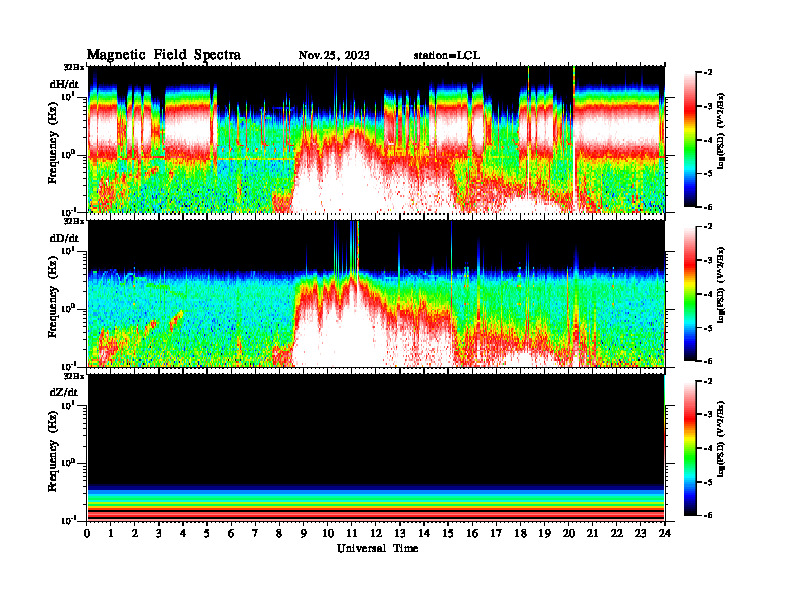Image resolution: width=792 pixels, height=612 pixels.
Task: Click hour tick label "2" on time axis
Action: coord(135,533)
